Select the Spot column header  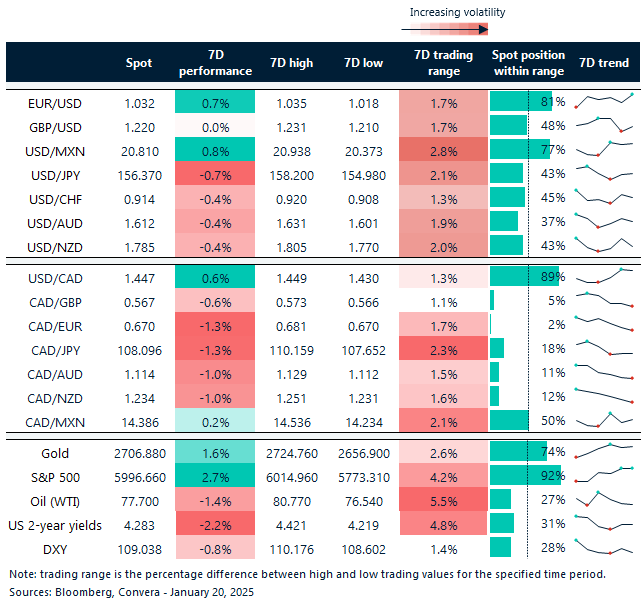[x=139, y=63]
